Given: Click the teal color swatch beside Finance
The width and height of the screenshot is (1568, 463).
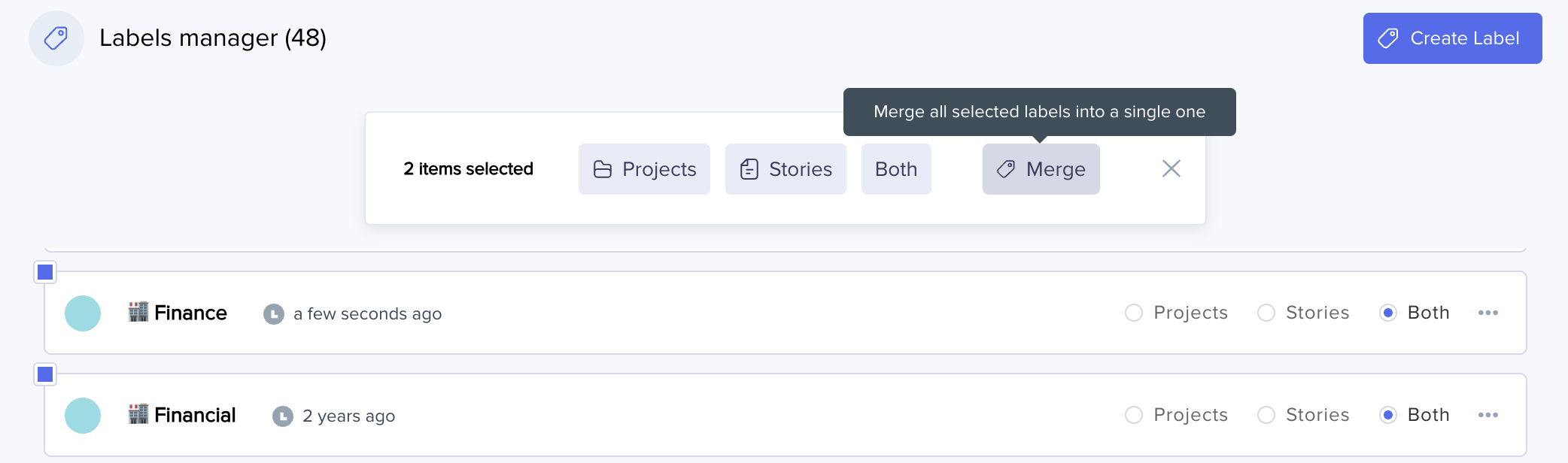Looking at the screenshot, I should pos(83,313).
